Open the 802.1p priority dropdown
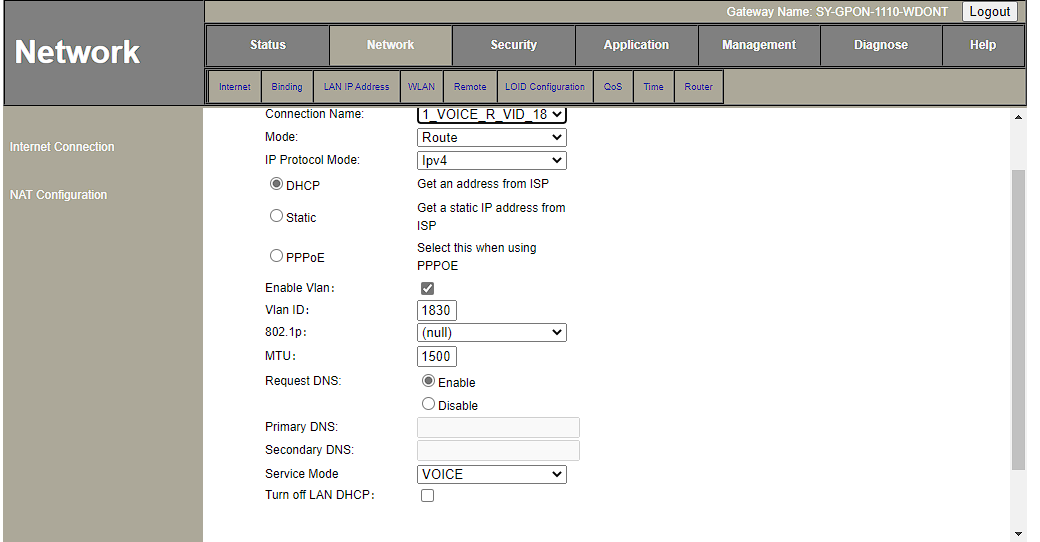Screen dimensions: 1040x542 tap(491, 333)
